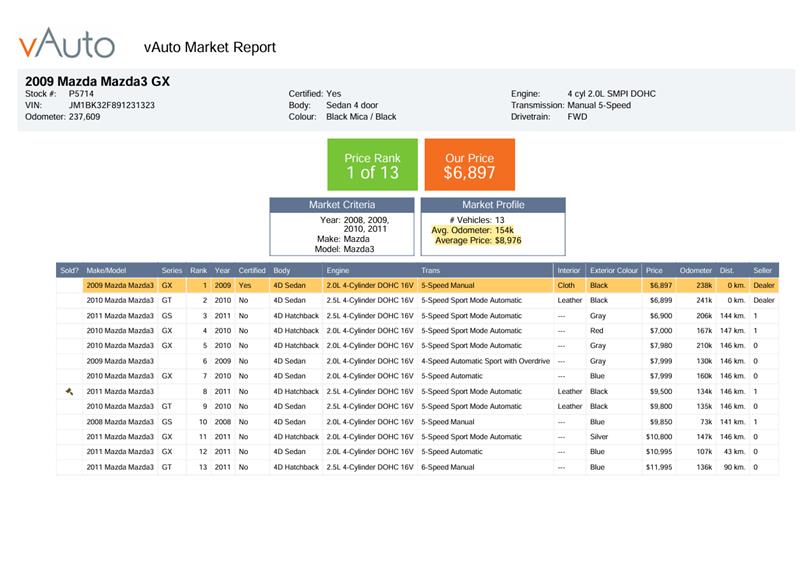This screenshot has width=800, height=575.
Task: Click the $9,500 price cell
Action: coord(661,391)
